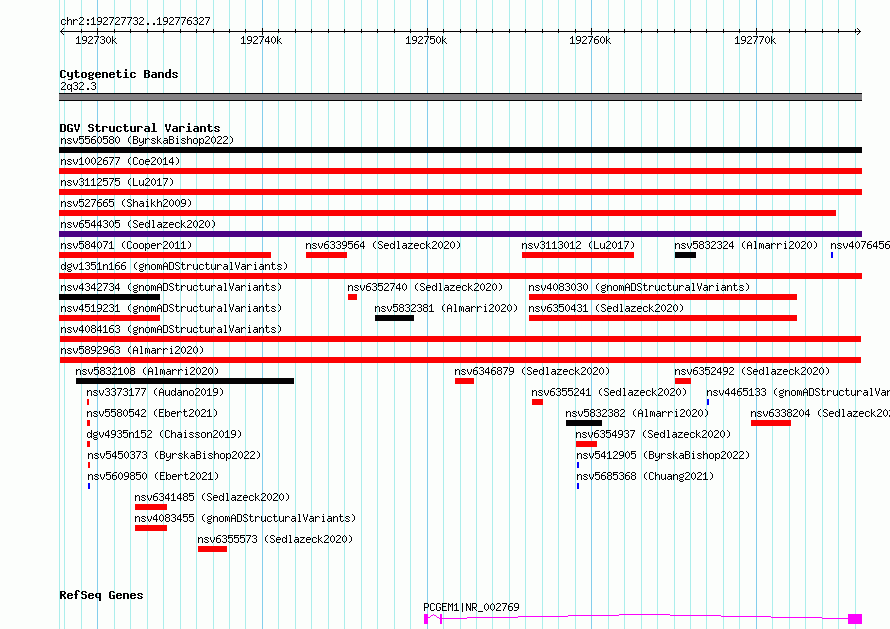Screen dimensions: 890x629
Task: Click nsv4342734 (gnomADStructuralVariants) label
Action: tap(171, 287)
